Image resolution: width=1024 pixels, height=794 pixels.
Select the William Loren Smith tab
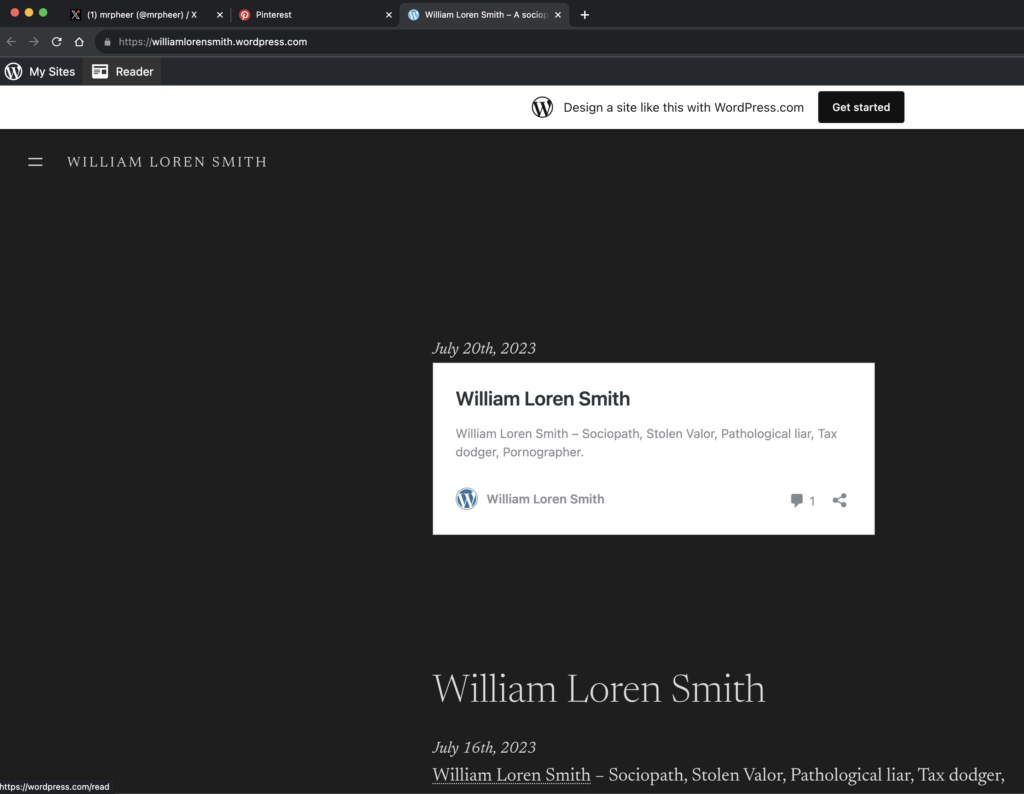[x=485, y=14]
